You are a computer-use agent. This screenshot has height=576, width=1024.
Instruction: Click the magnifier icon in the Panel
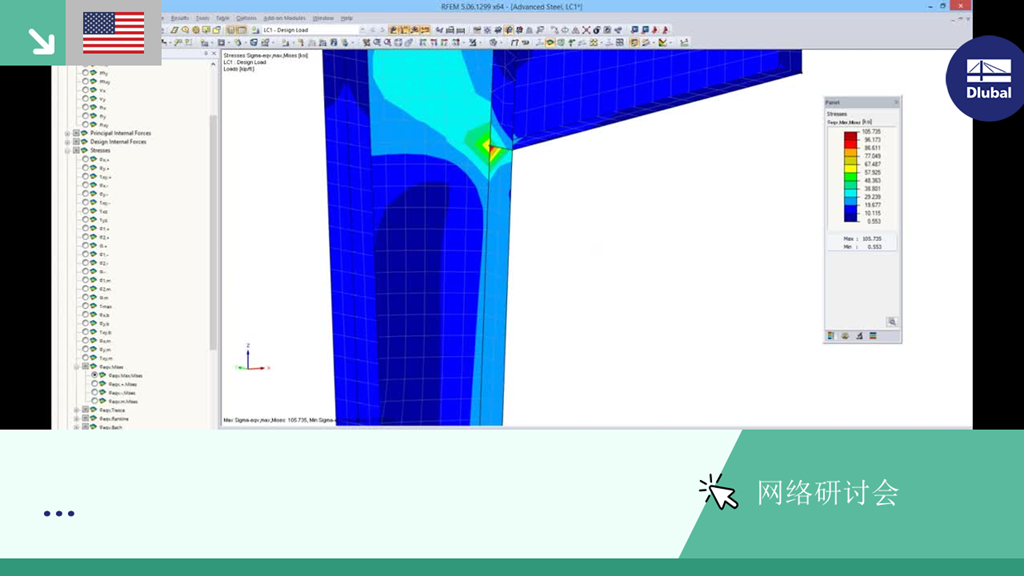[892, 322]
